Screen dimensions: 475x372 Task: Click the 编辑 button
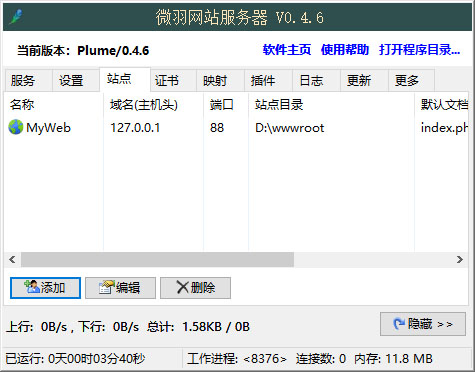pos(120,288)
